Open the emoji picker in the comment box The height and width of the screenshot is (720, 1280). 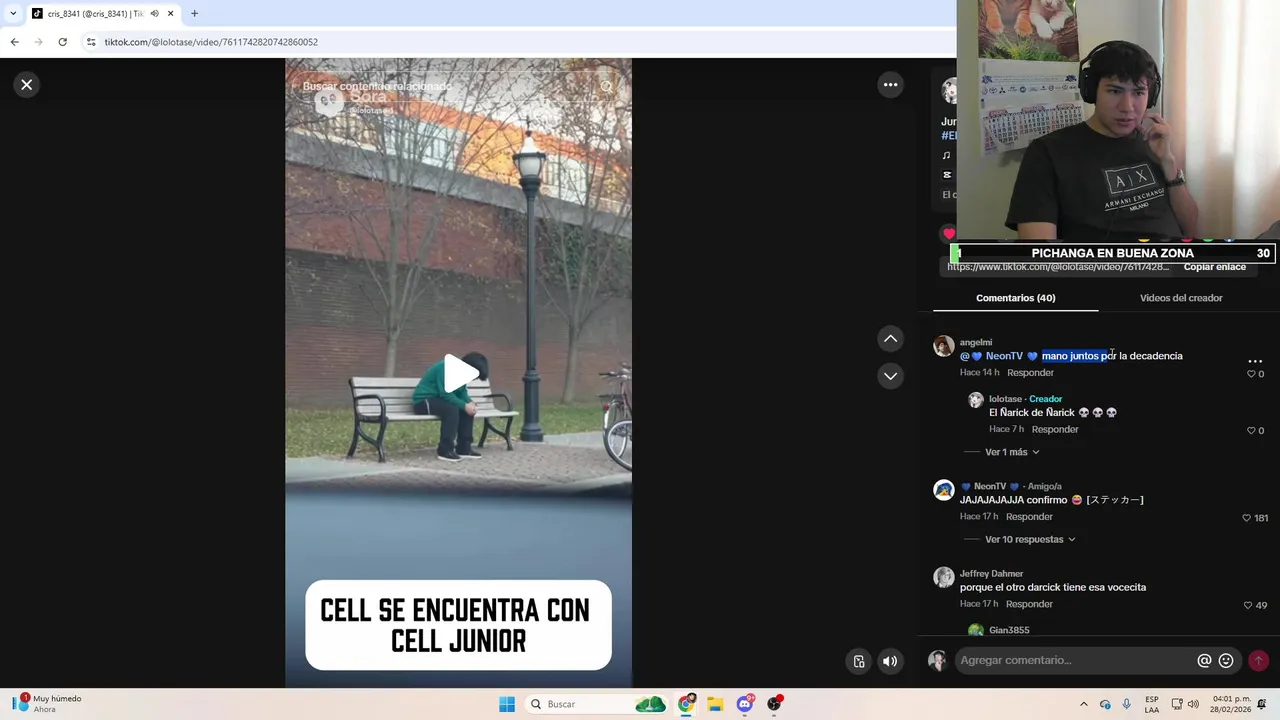1226,661
